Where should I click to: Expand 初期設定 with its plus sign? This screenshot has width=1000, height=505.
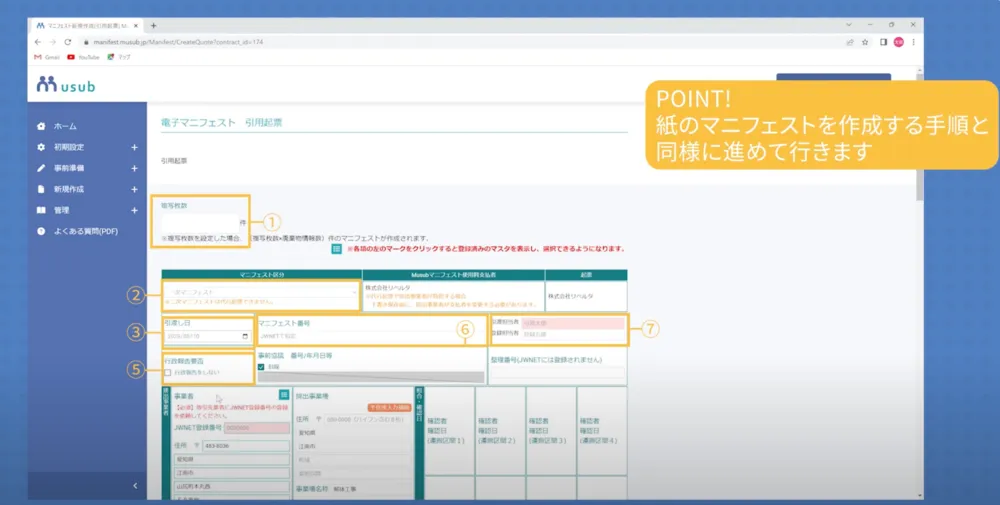[134, 147]
